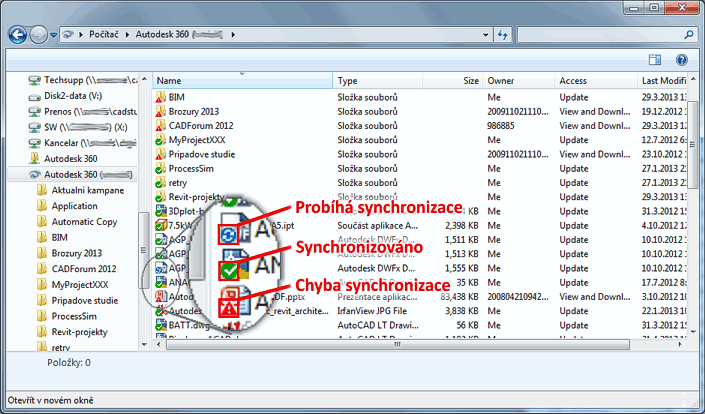Expand the address bar history dropdown
The height and width of the screenshot is (414, 705).
[485, 35]
